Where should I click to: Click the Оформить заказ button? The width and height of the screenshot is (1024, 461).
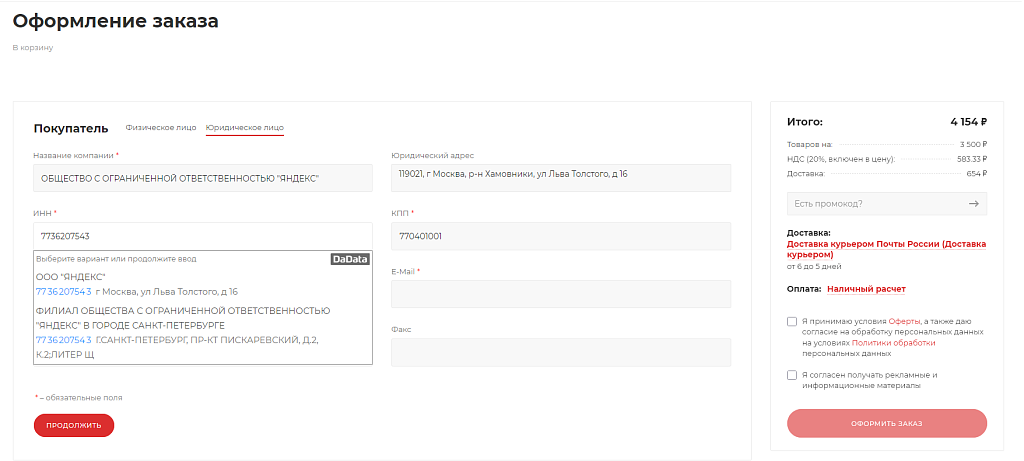[x=886, y=423]
